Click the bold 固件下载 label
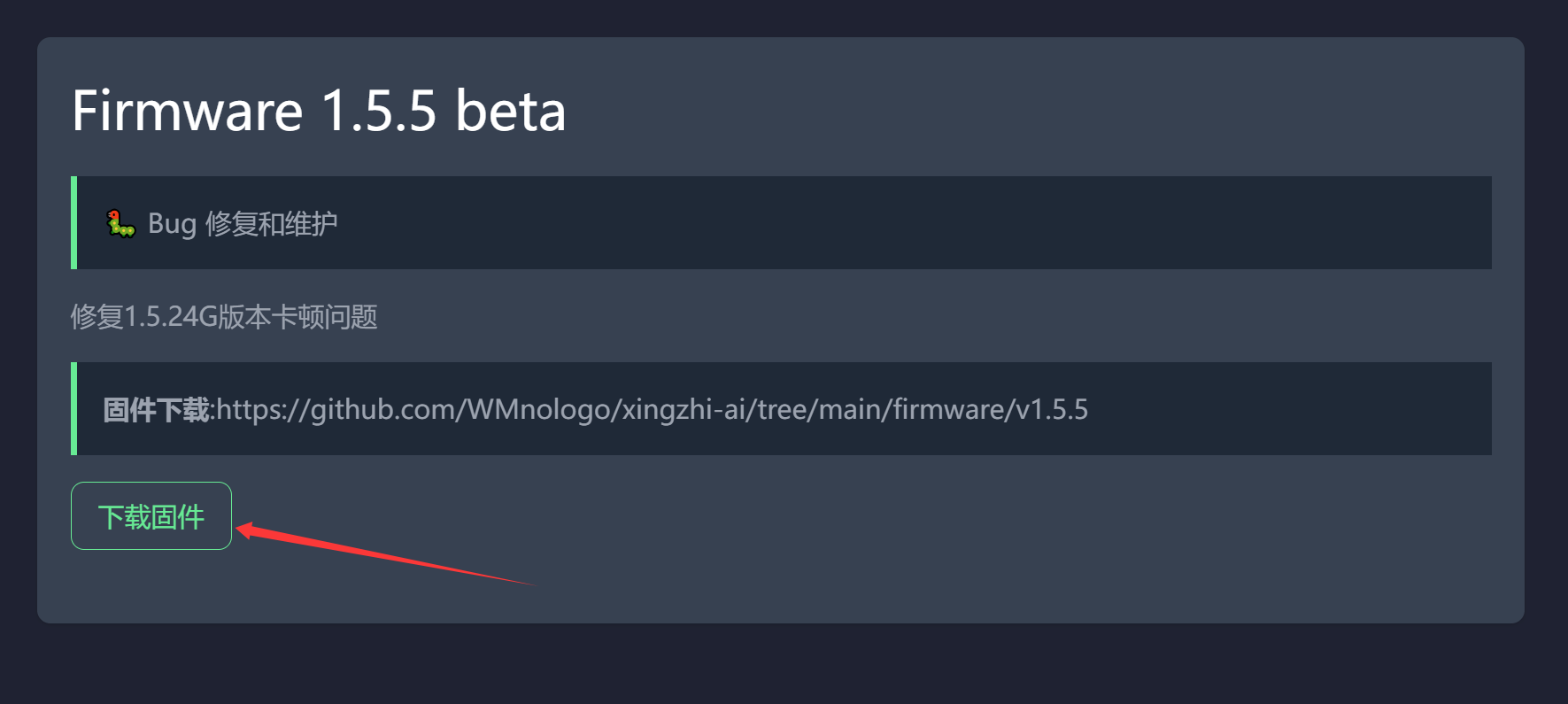The image size is (1568, 704). pos(156,409)
